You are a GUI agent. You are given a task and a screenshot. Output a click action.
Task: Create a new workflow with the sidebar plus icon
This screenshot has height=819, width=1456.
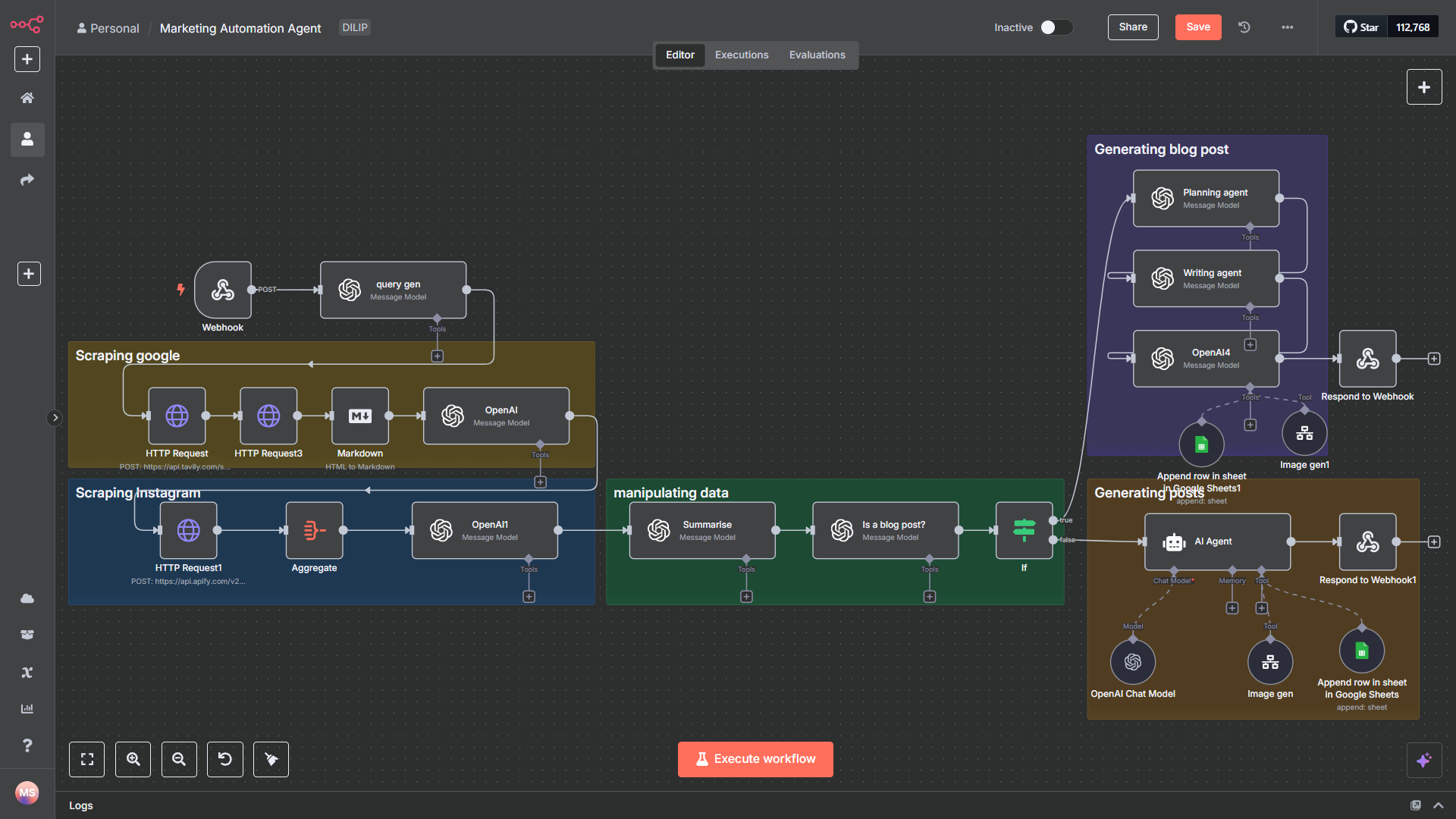coord(27,59)
